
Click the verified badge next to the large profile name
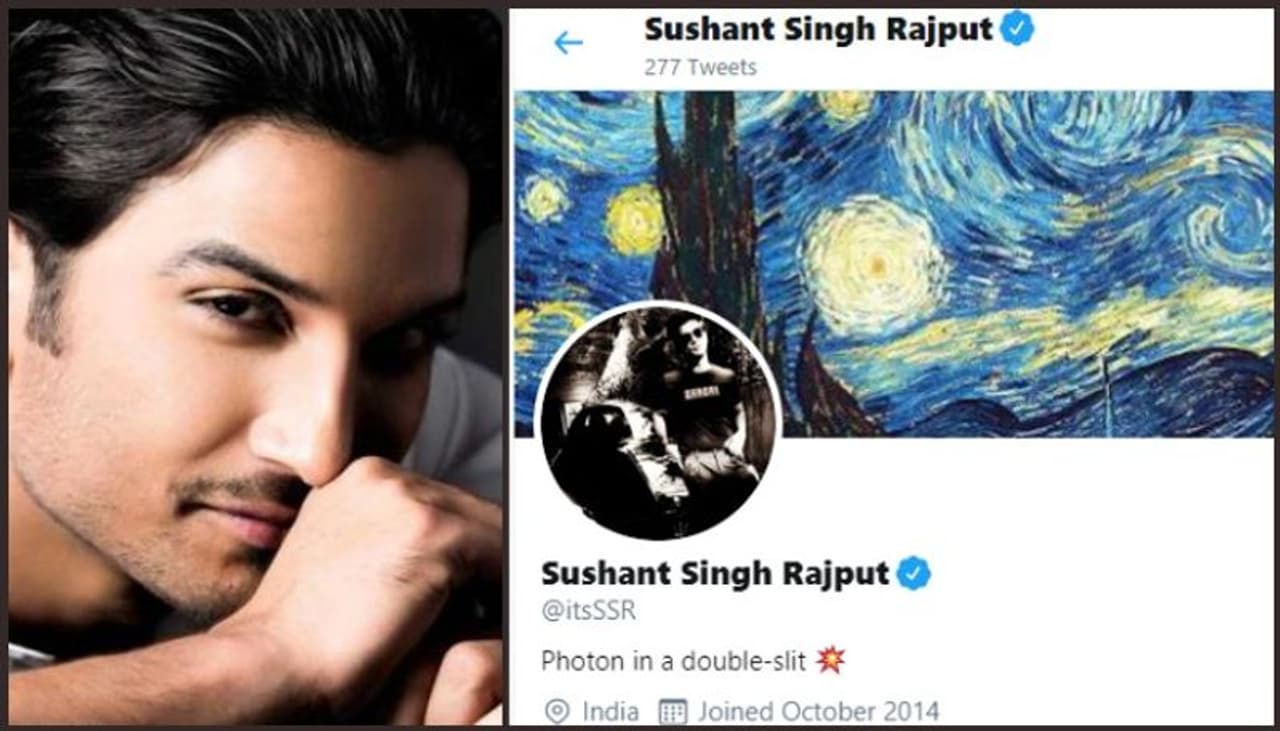[x=913, y=573]
